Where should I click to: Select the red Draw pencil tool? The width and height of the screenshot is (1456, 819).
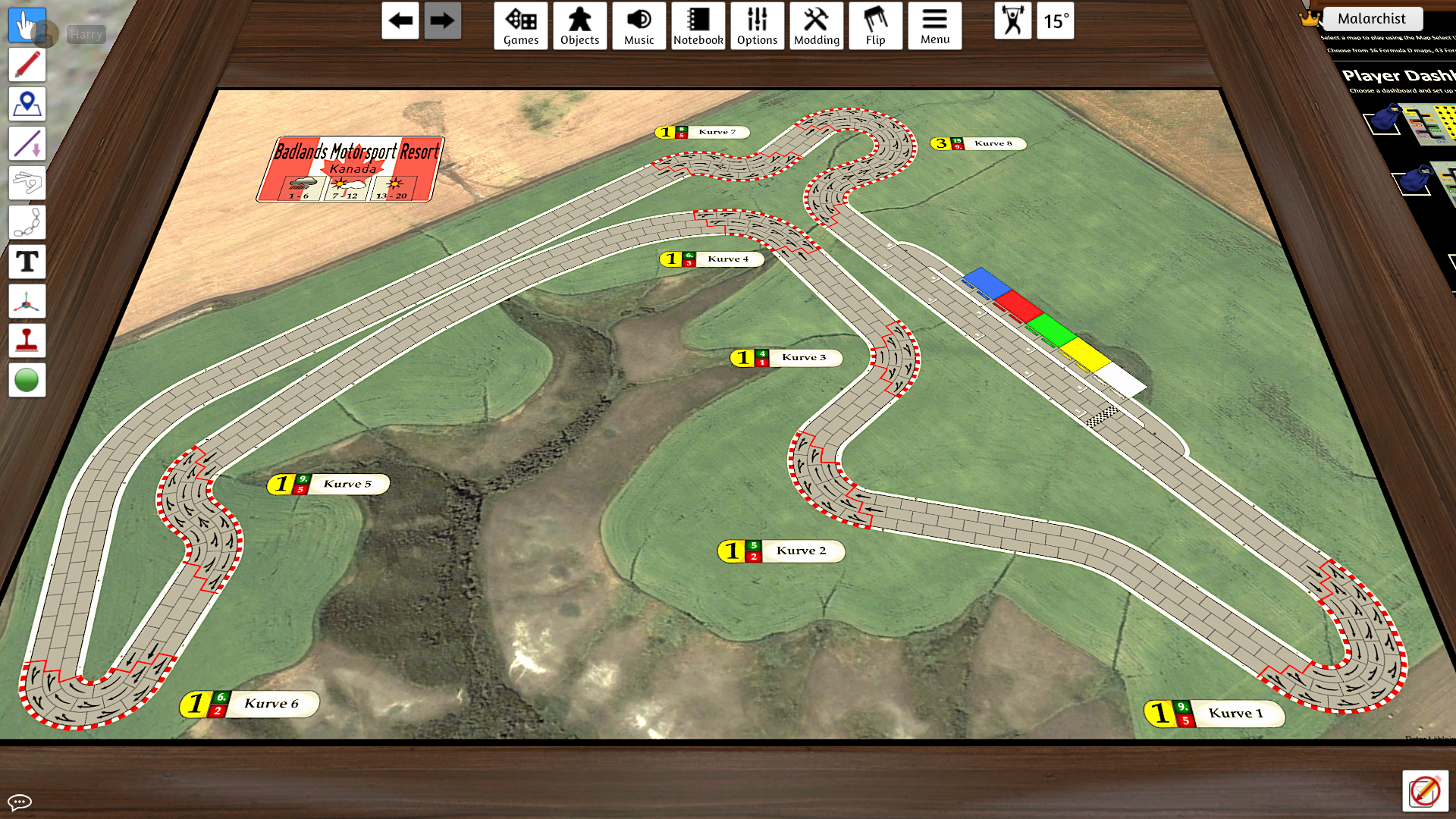pos(27,64)
